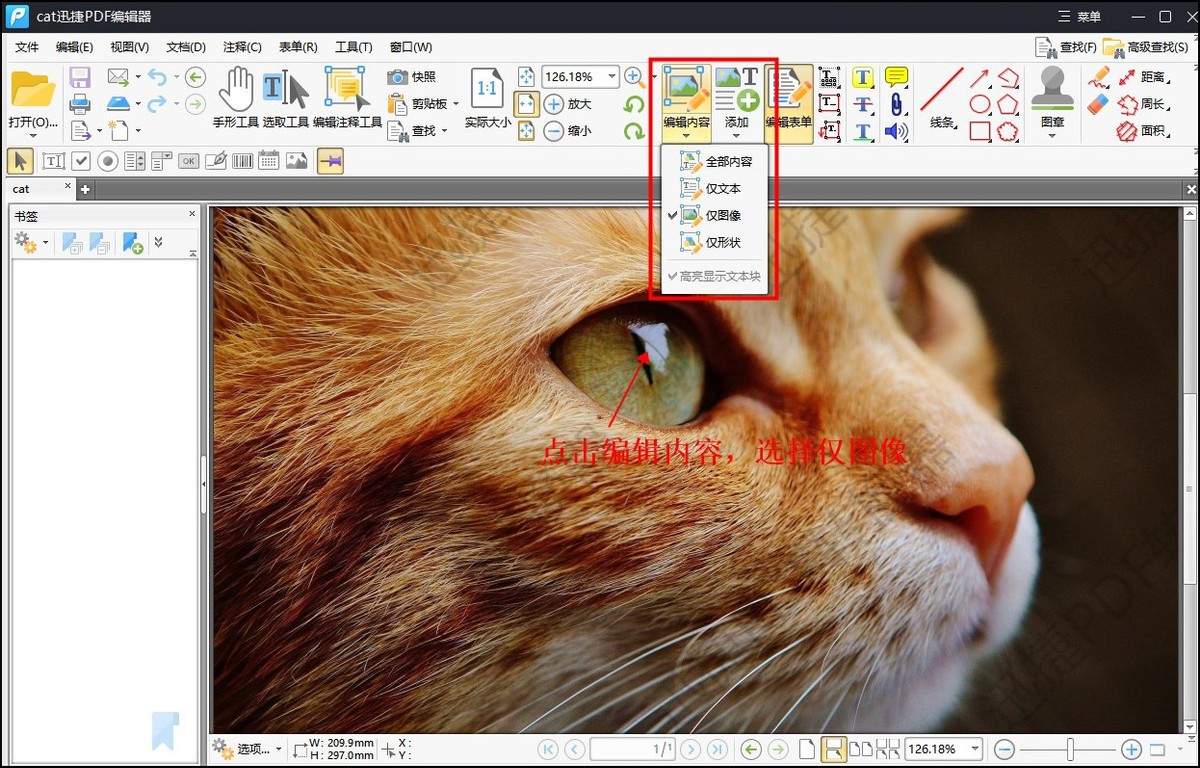
Task: Pick the strikethrough text tool
Action: pyautogui.click(x=863, y=104)
